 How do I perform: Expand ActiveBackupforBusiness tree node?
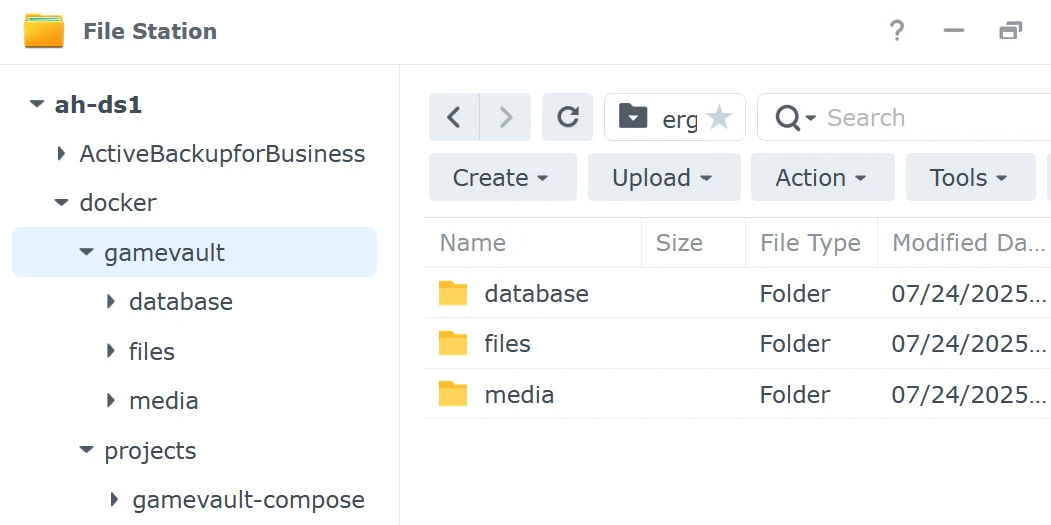[62, 154]
